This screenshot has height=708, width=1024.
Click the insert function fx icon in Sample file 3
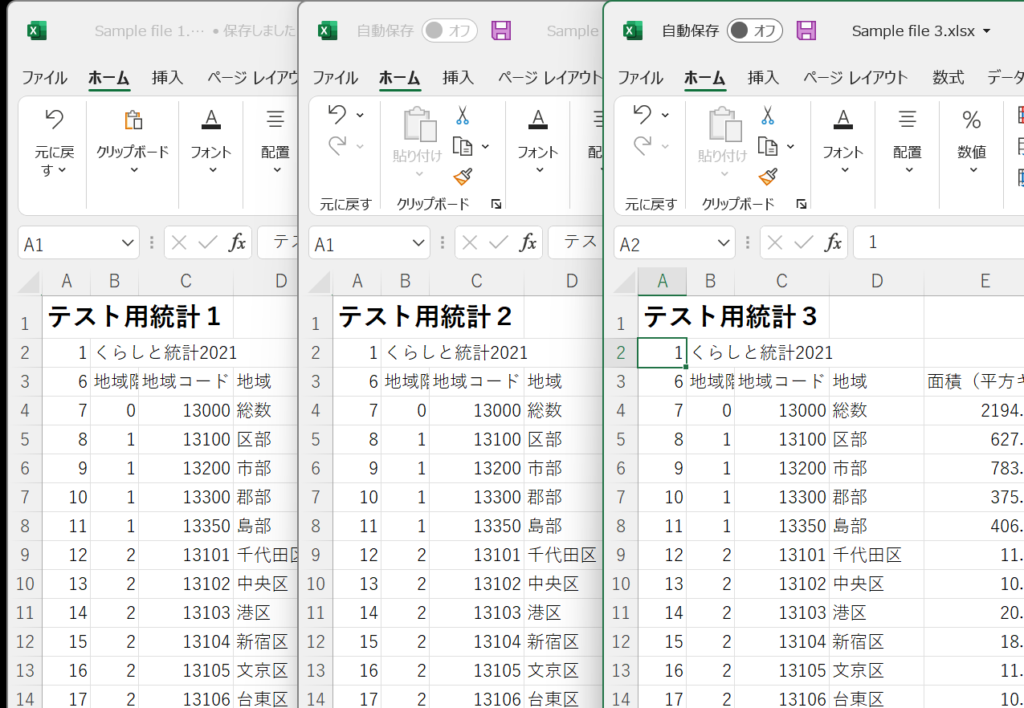tap(832, 242)
